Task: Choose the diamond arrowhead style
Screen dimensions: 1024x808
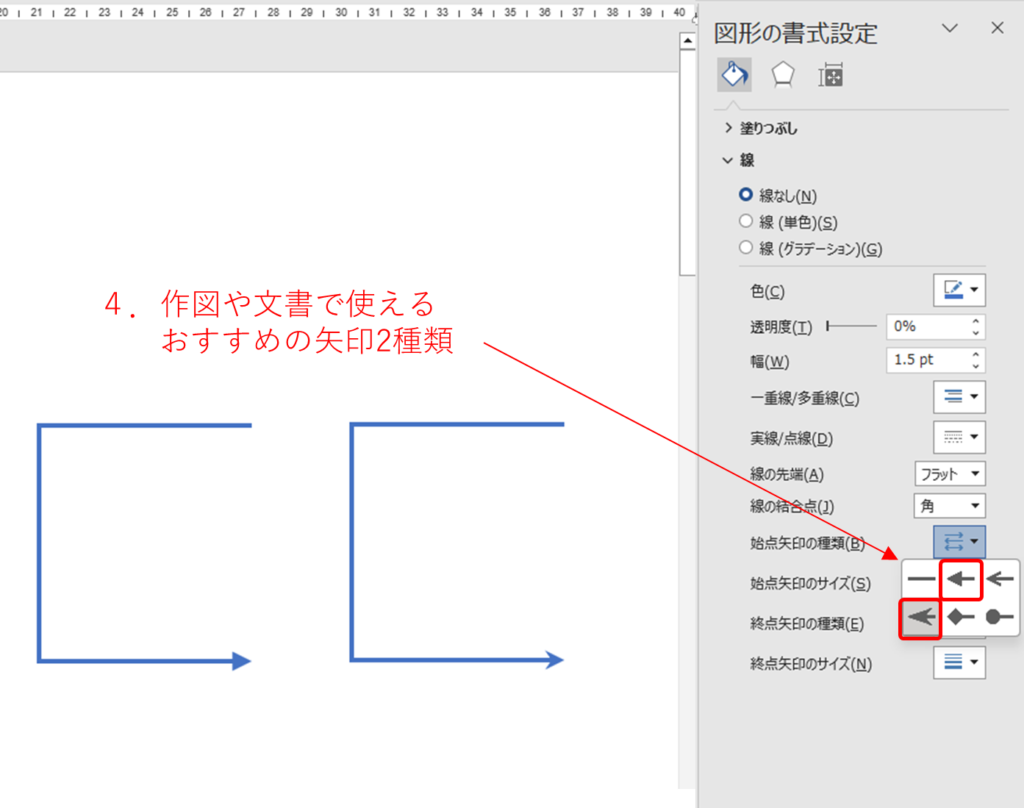Action: point(960,617)
